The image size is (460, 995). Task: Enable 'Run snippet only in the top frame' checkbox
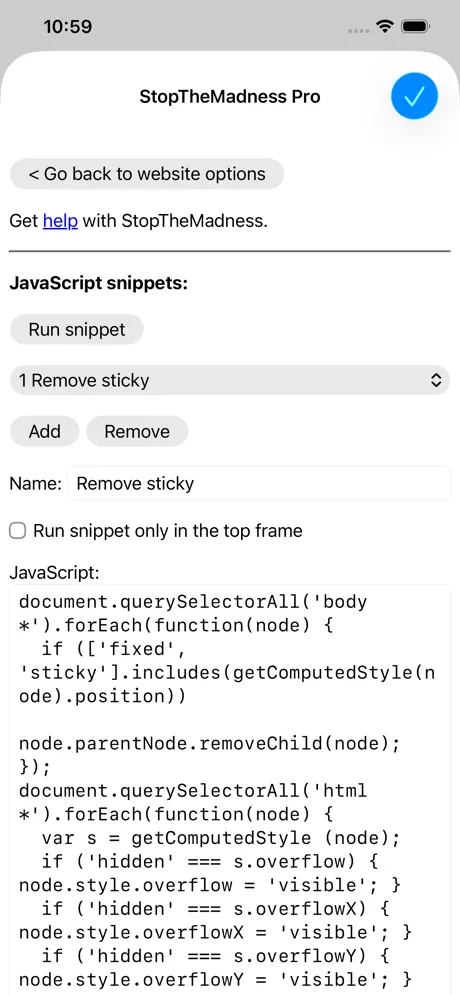tap(18, 531)
